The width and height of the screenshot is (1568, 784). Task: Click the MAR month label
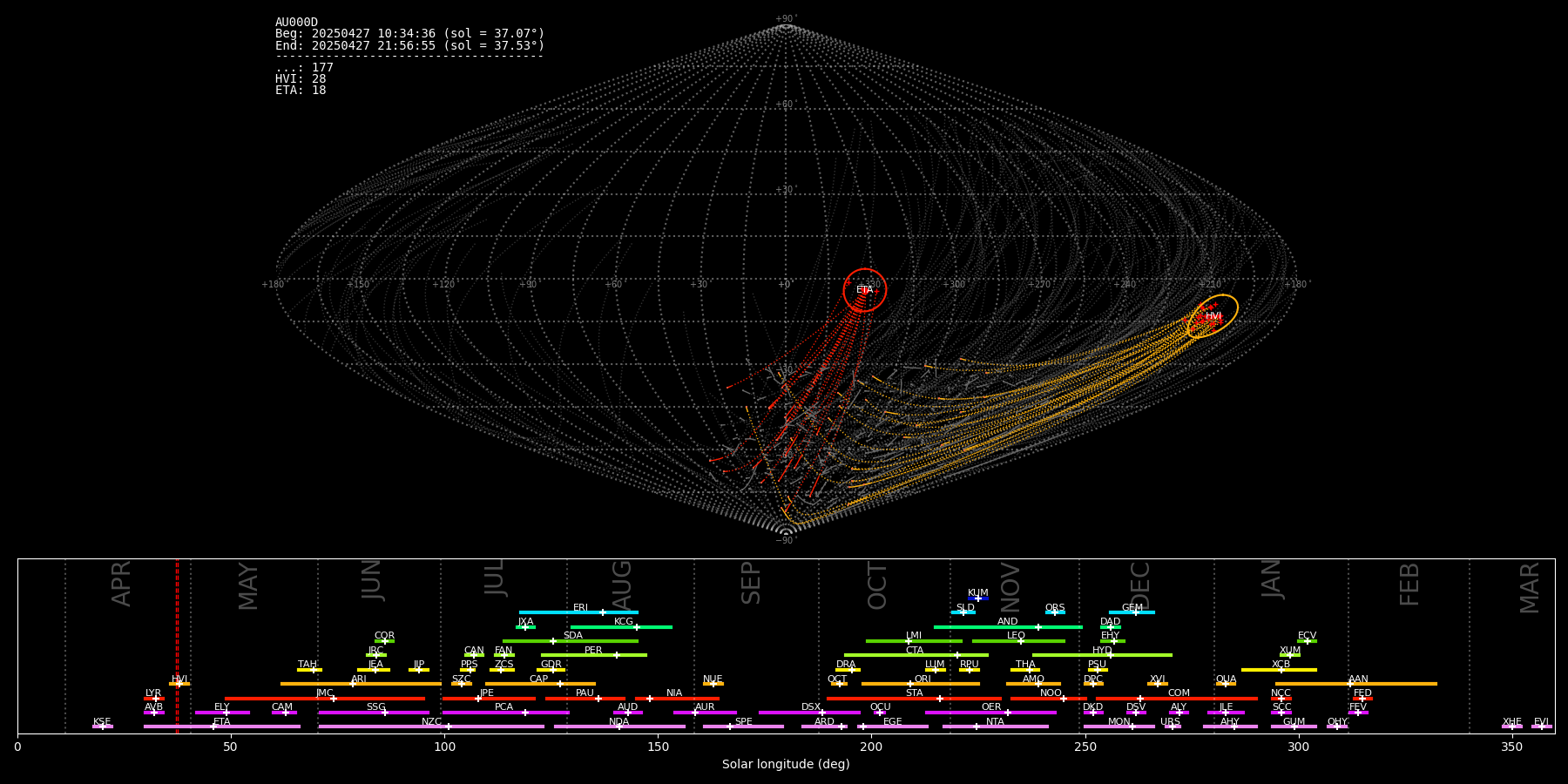1529,587
